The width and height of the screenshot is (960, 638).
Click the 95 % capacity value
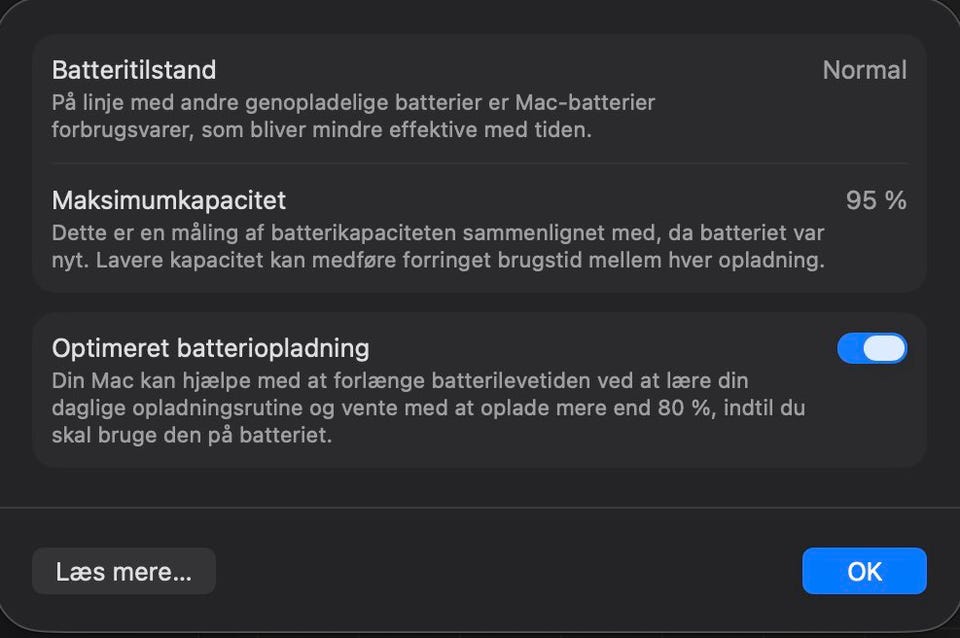pyautogui.click(x=876, y=200)
